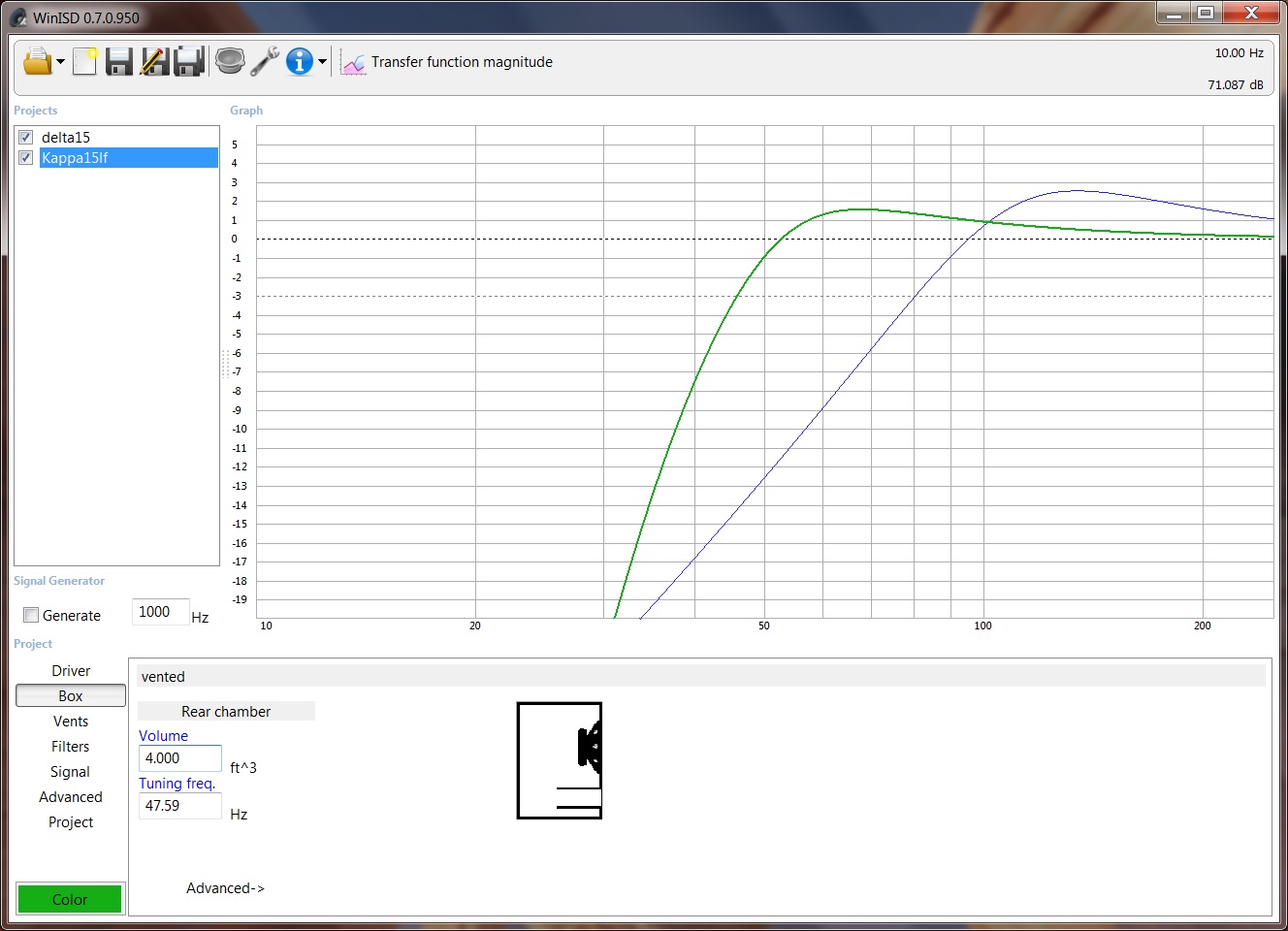
Task: Click the Tuning freq. label link
Action: [177, 784]
